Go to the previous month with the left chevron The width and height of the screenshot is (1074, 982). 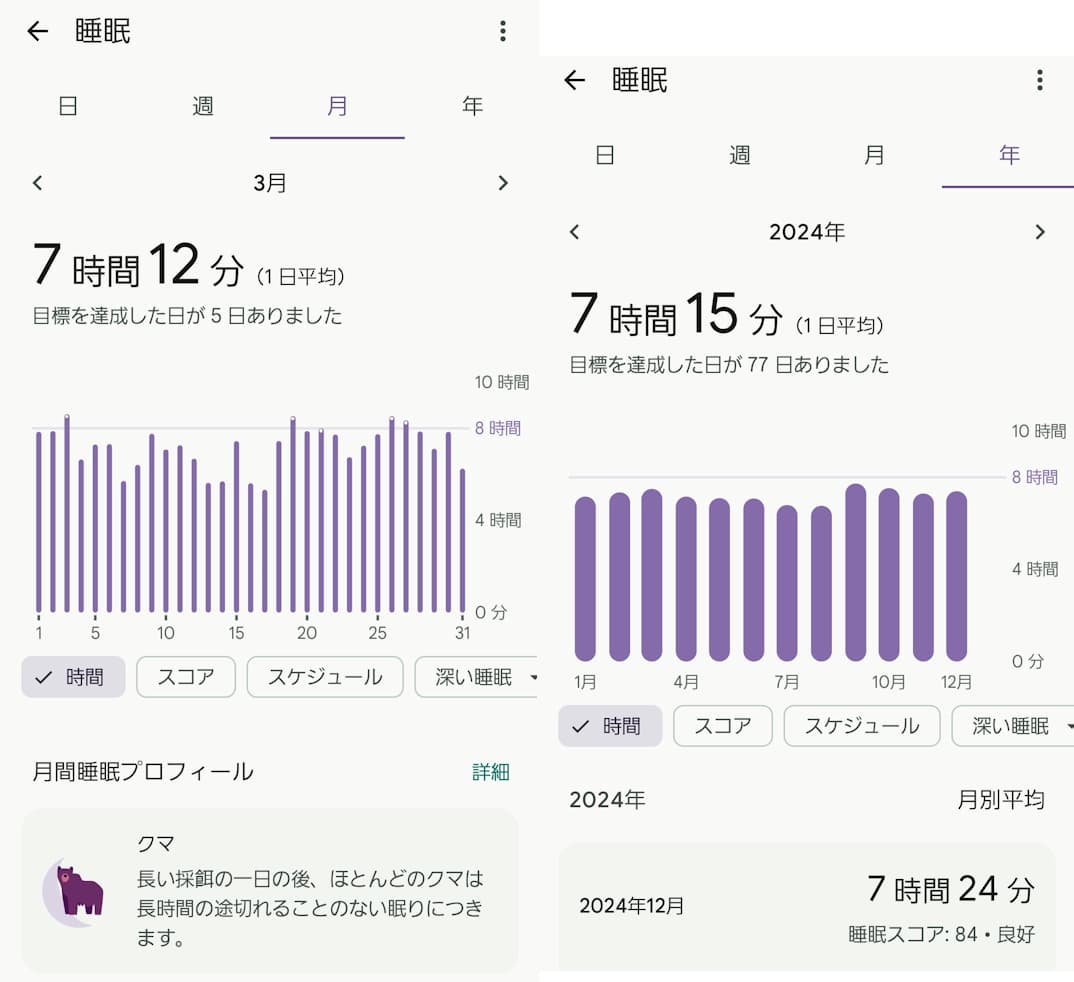(37, 183)
